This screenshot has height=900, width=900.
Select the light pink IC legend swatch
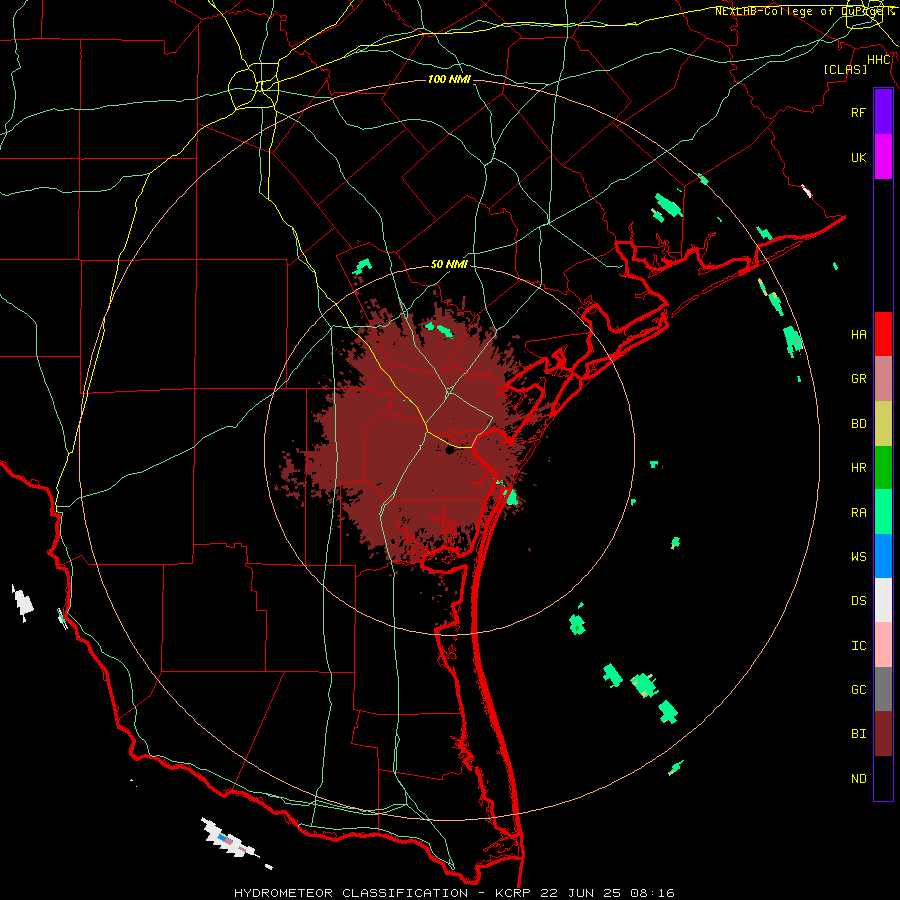coord(883,645)
